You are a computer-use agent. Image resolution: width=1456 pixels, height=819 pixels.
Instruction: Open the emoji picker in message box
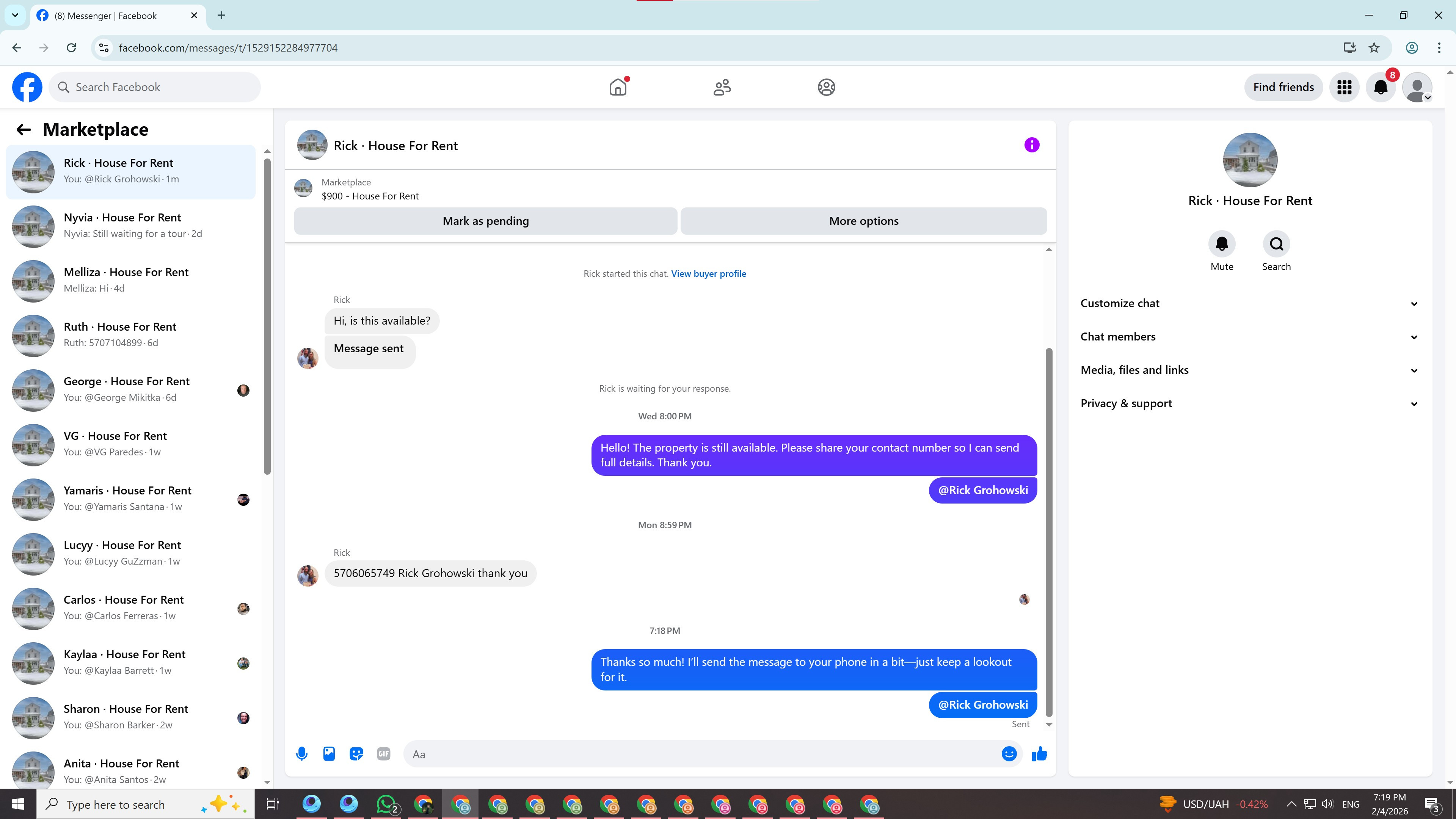(1009, 753)
